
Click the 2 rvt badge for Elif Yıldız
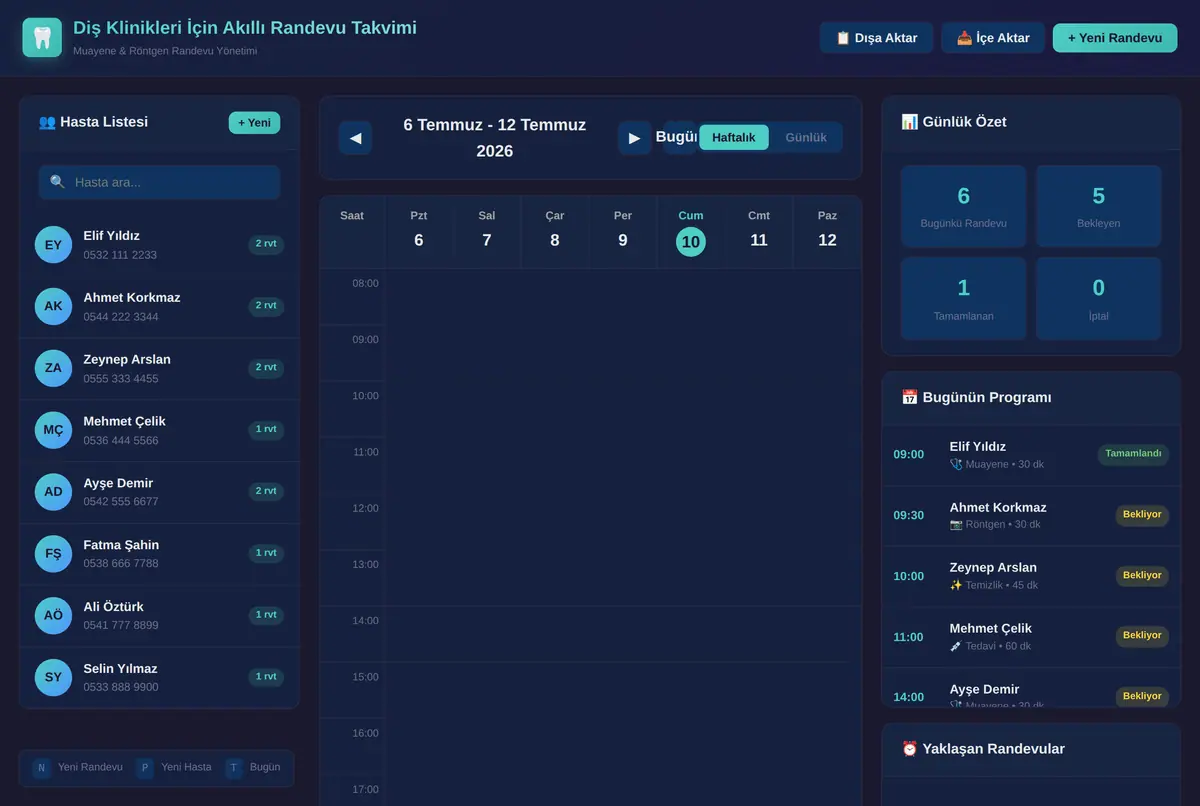(266, 244)
